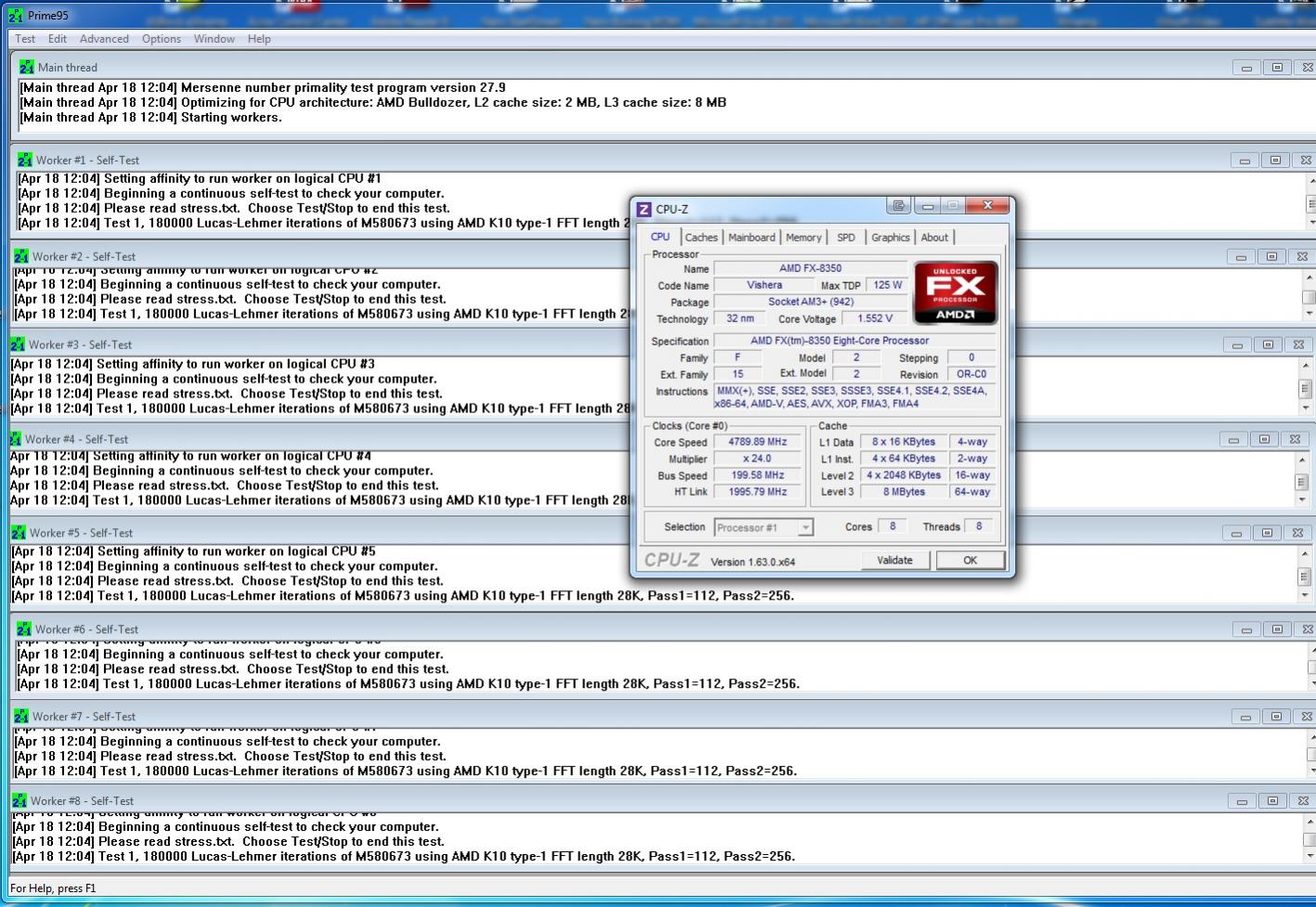The height and width of the screenshot is (907, 1316).
Task: Click the Revision value OR-C0
Action: click(971, 374)
